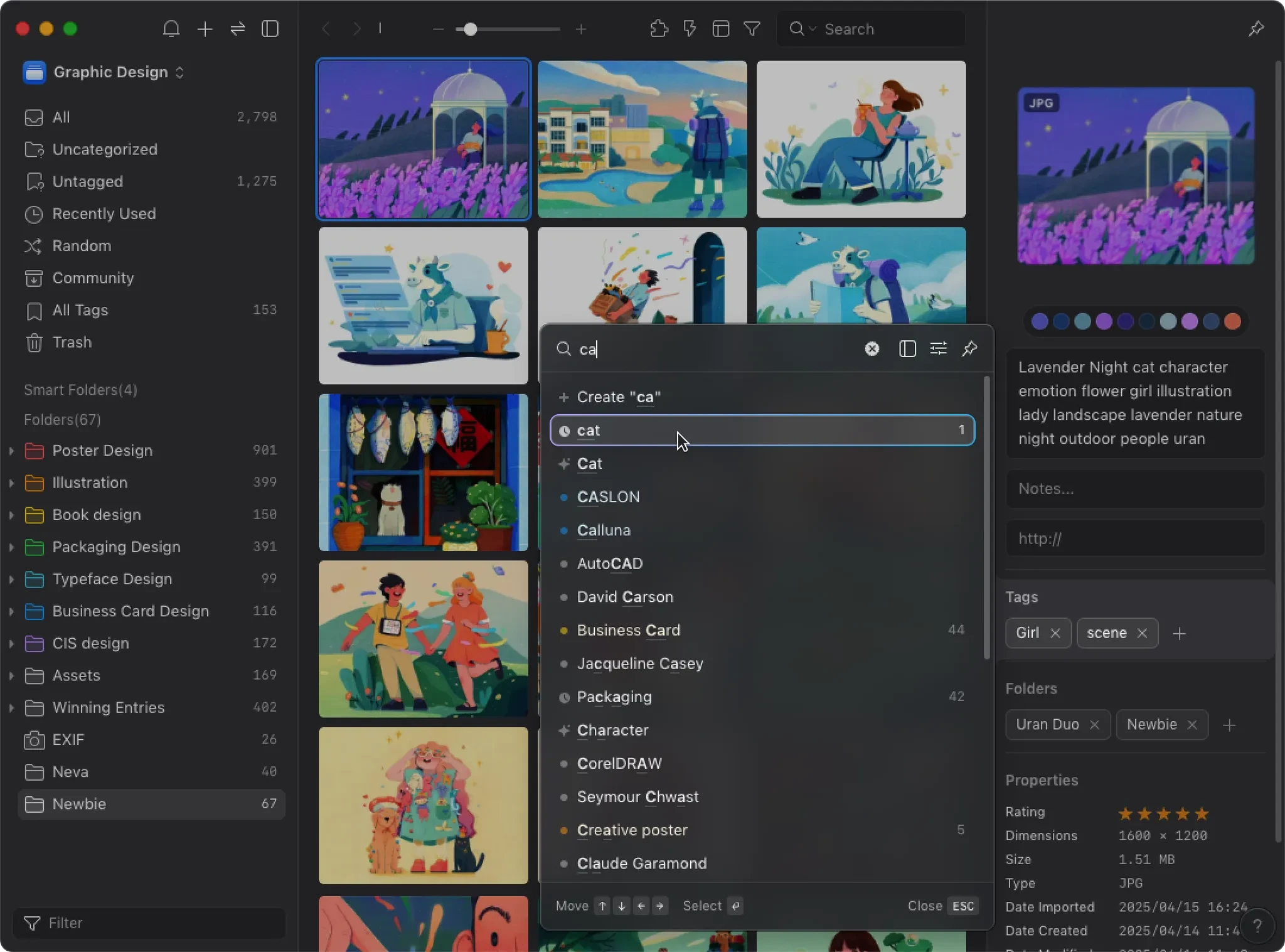
Task: Expand the Business Card Design folder
Action: click(x=11, y=611)
